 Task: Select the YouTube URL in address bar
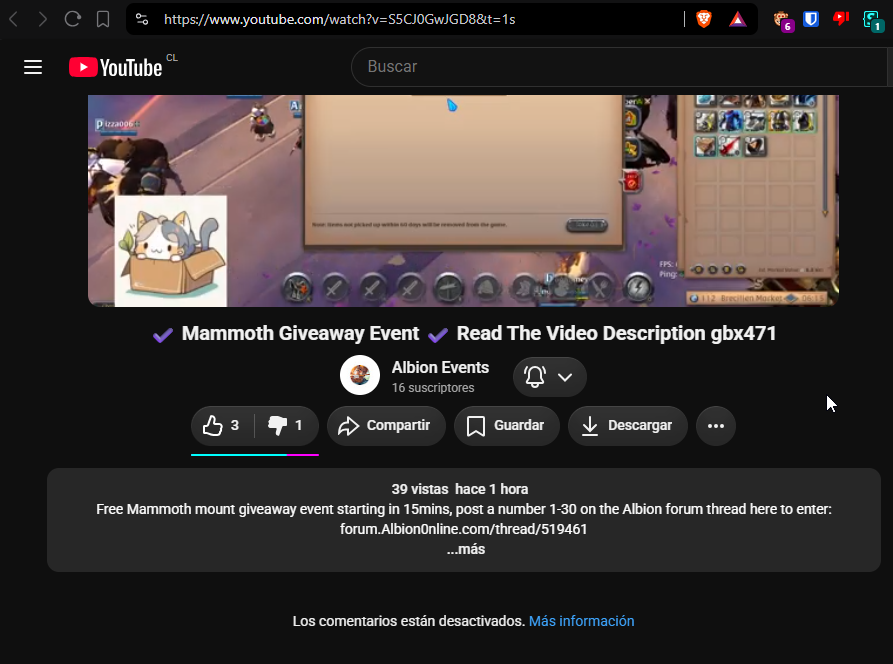[339, 19]
